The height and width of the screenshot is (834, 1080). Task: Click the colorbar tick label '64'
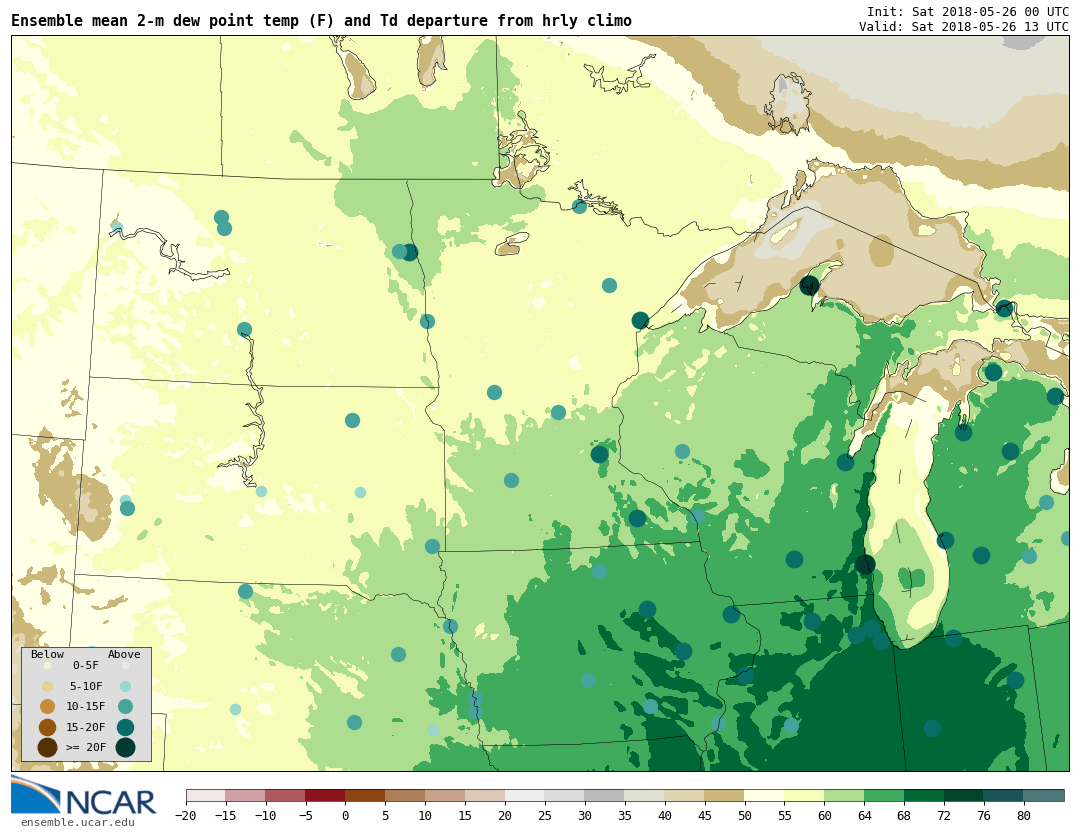864,816
